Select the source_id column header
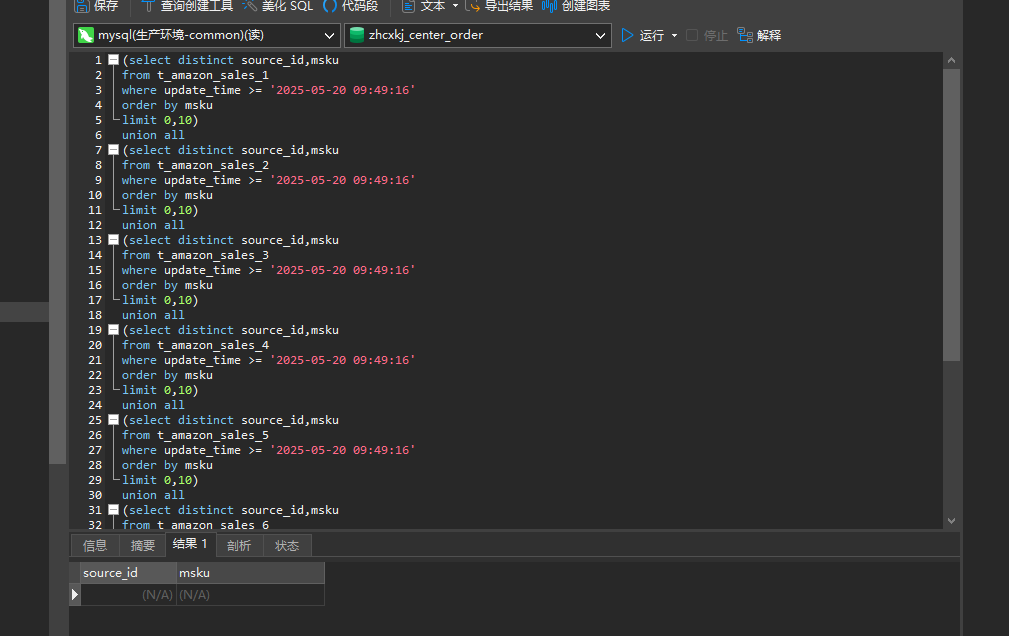The height and width of the screenshot is (636, 1009). 129,573
